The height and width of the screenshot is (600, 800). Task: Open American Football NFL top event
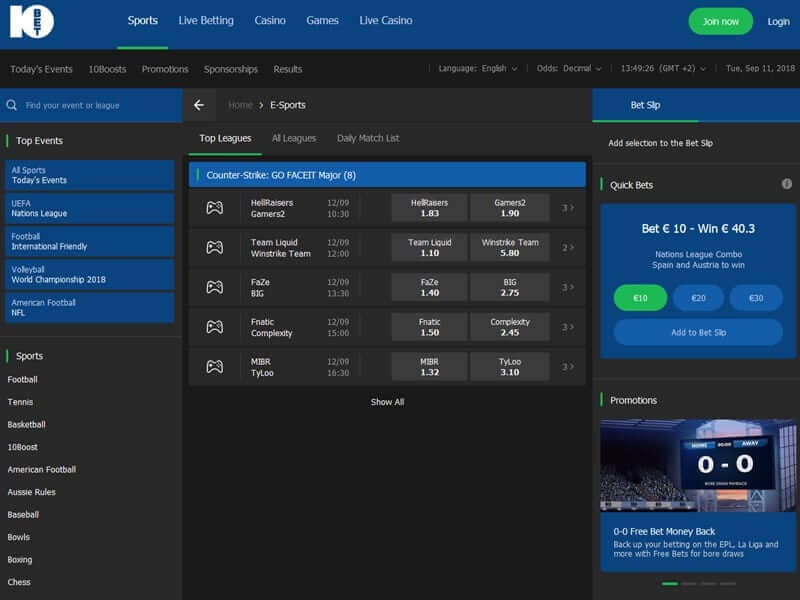pyautogui.click(x=89, y=308)
